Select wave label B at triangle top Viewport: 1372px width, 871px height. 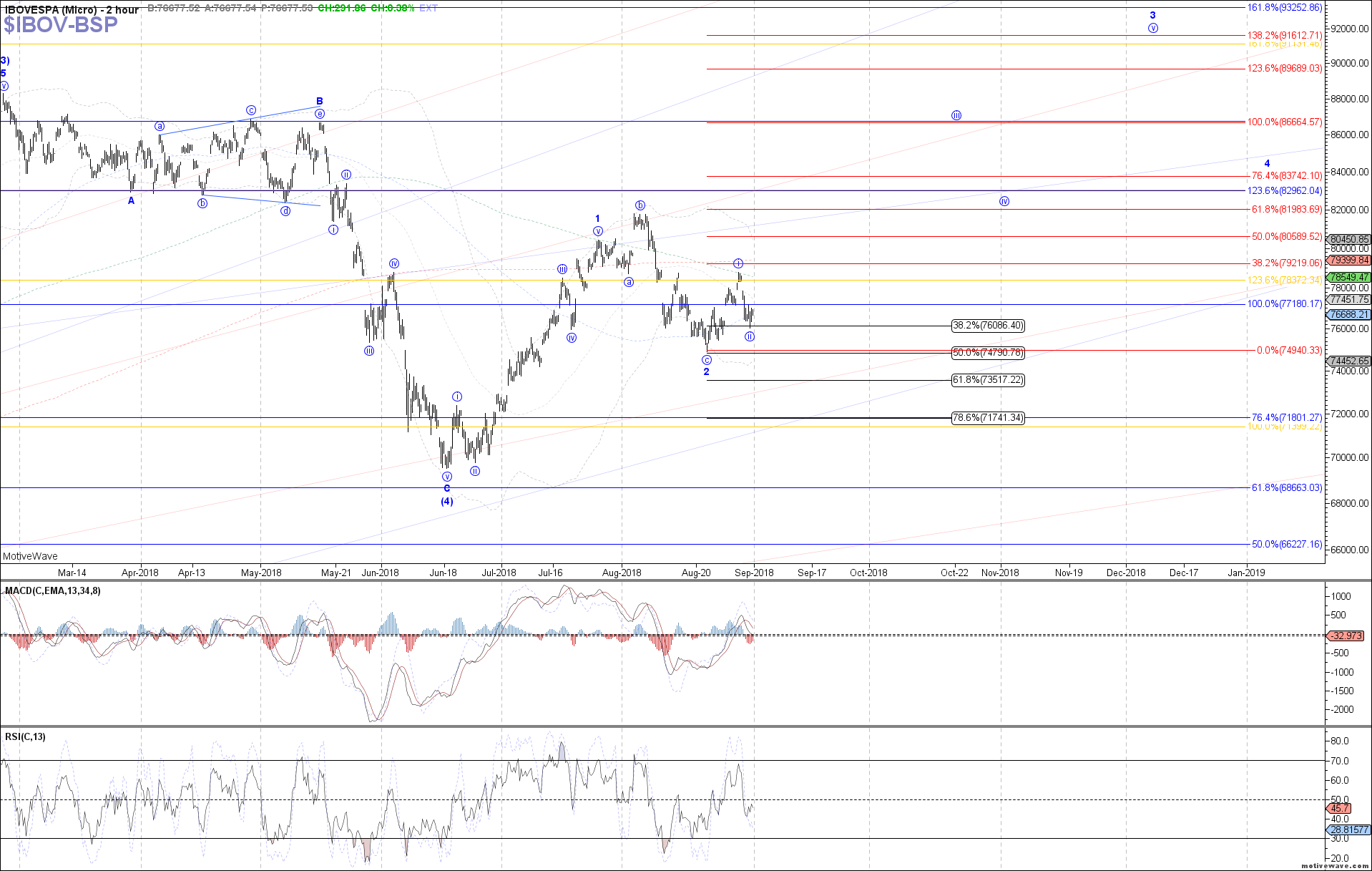320,101
